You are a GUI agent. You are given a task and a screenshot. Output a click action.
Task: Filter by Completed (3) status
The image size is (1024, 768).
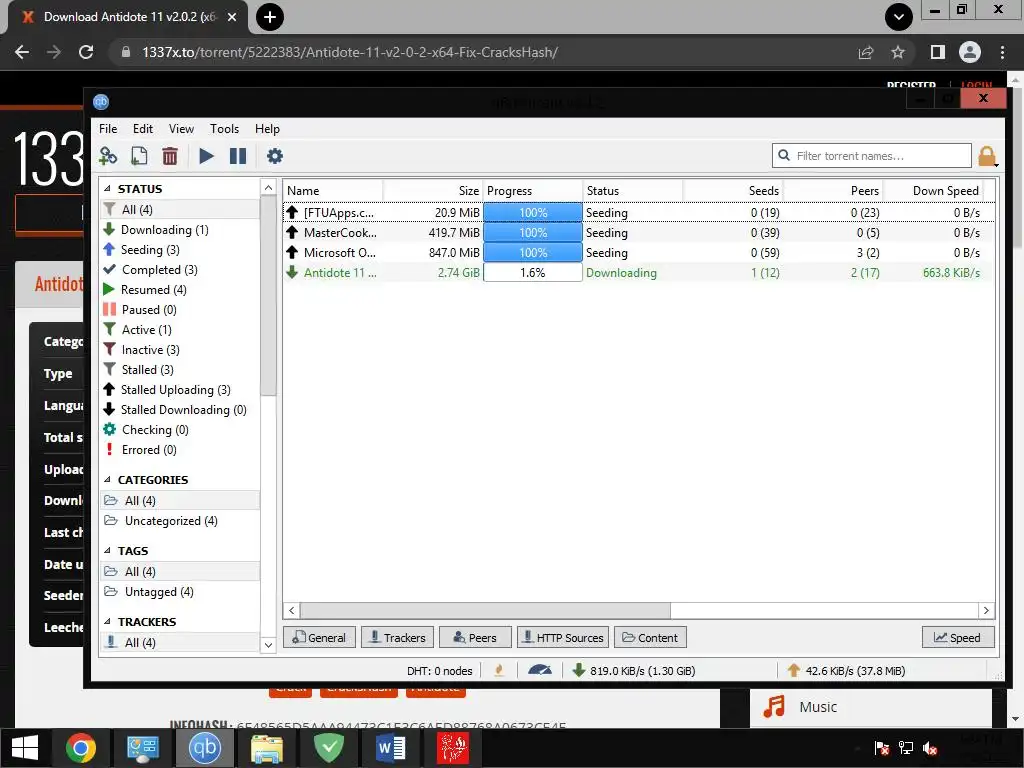click(x=159, y=270)
